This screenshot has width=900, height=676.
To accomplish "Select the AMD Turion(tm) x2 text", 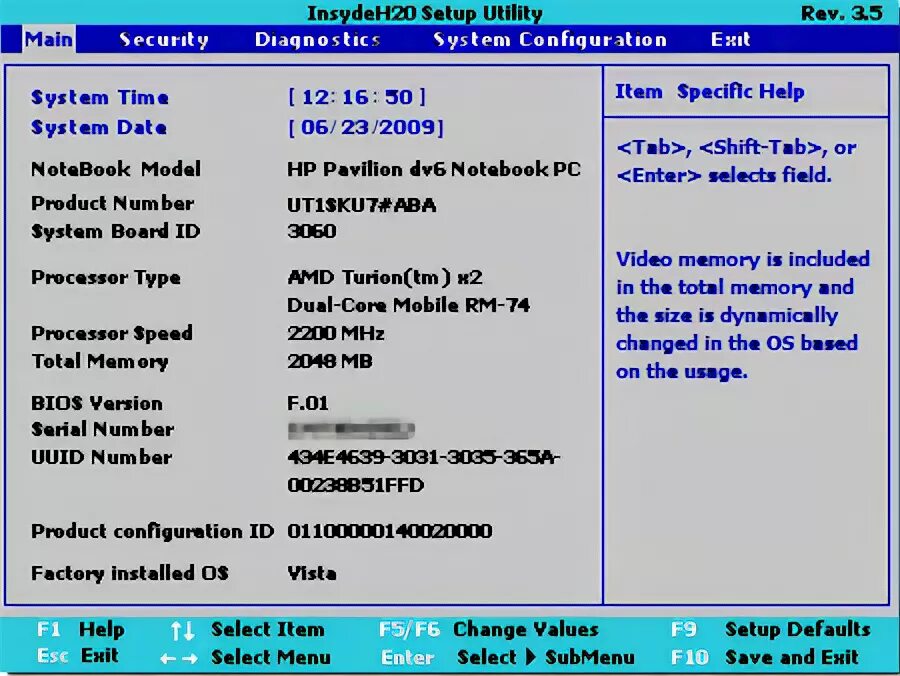I will tap(385, 277).
